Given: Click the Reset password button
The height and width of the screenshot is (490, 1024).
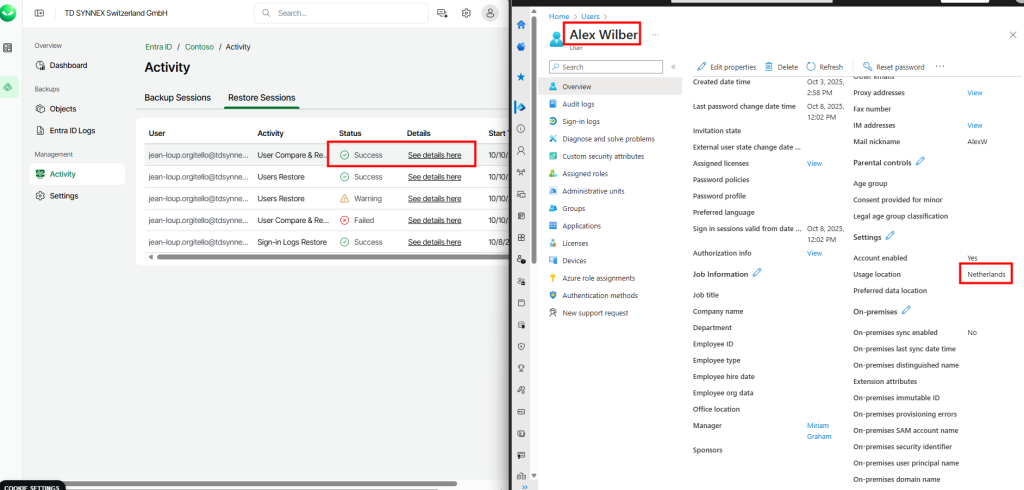Looking at the screenshot, I should 893,67.
